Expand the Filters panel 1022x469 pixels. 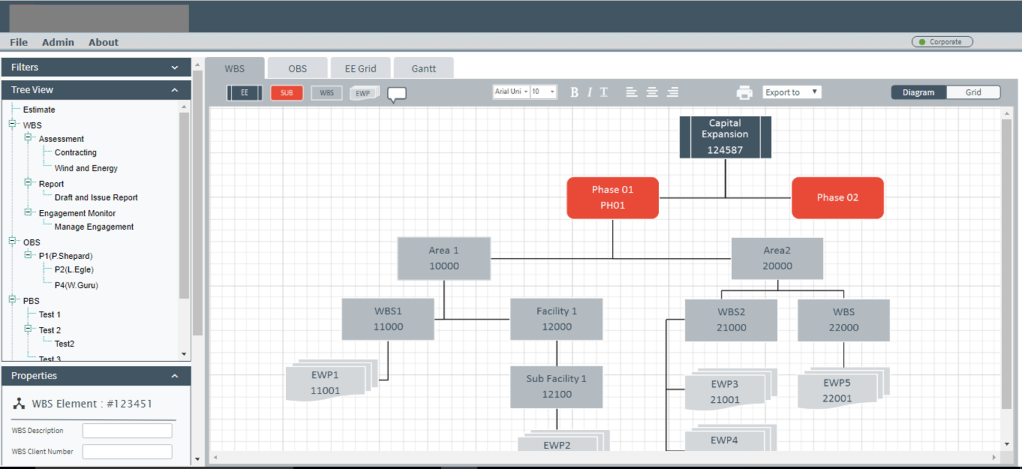pyautogui.click(x=175, y=67)
